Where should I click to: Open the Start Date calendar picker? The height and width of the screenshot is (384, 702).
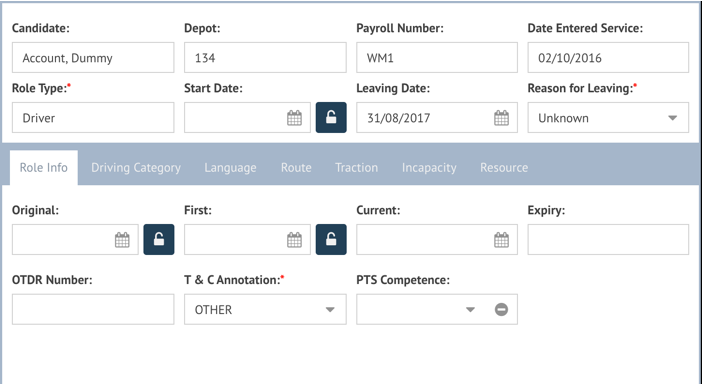pyautogui.click(x=294, y=118)
